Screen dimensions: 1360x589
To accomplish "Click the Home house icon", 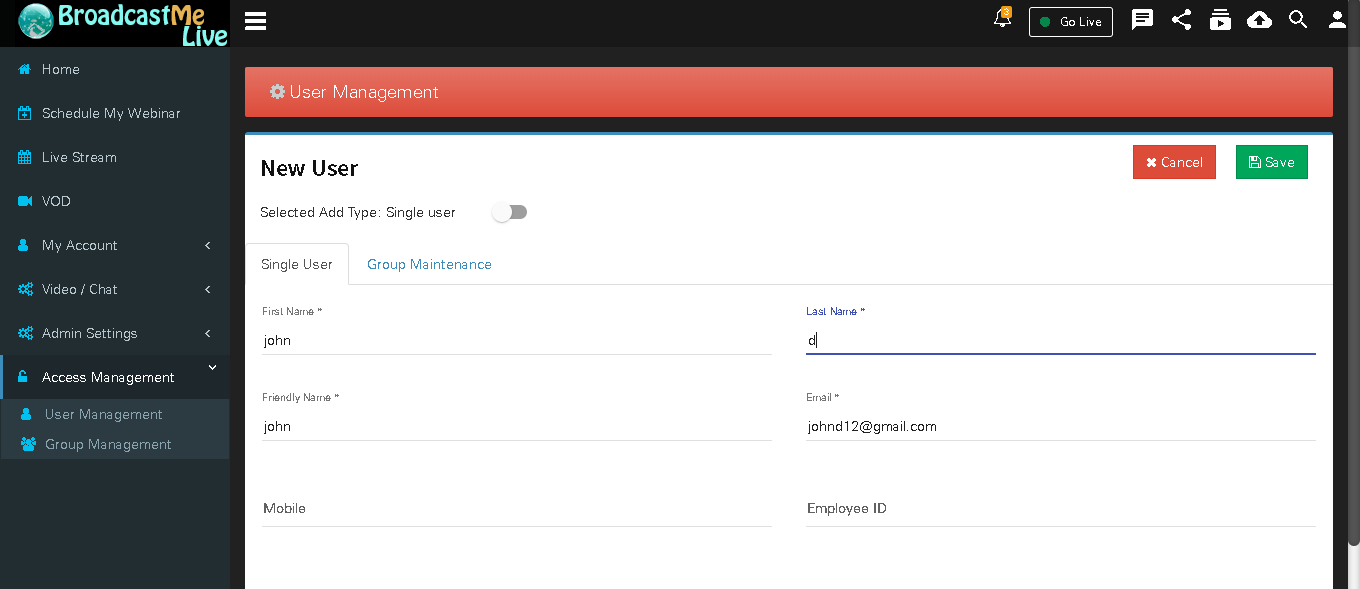I will pos(24,69).
